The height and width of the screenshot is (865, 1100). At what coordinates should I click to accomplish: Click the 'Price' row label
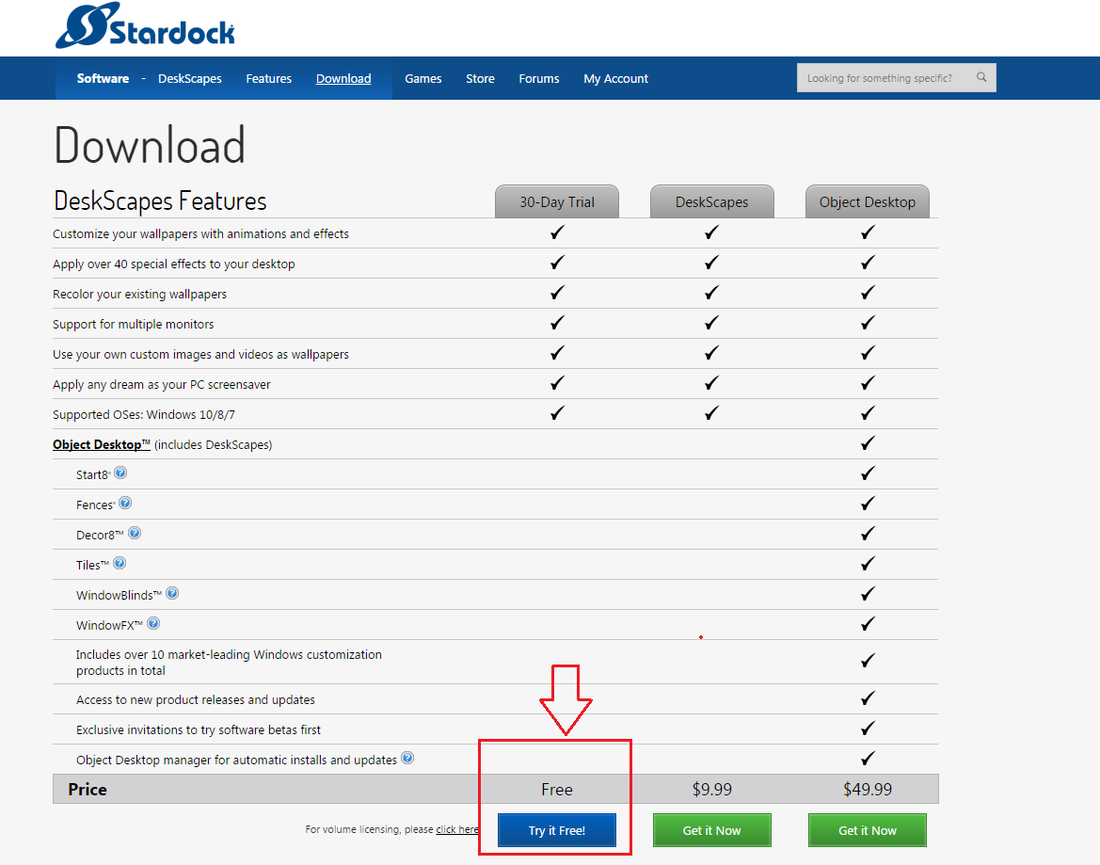click(x=88, y=789)
